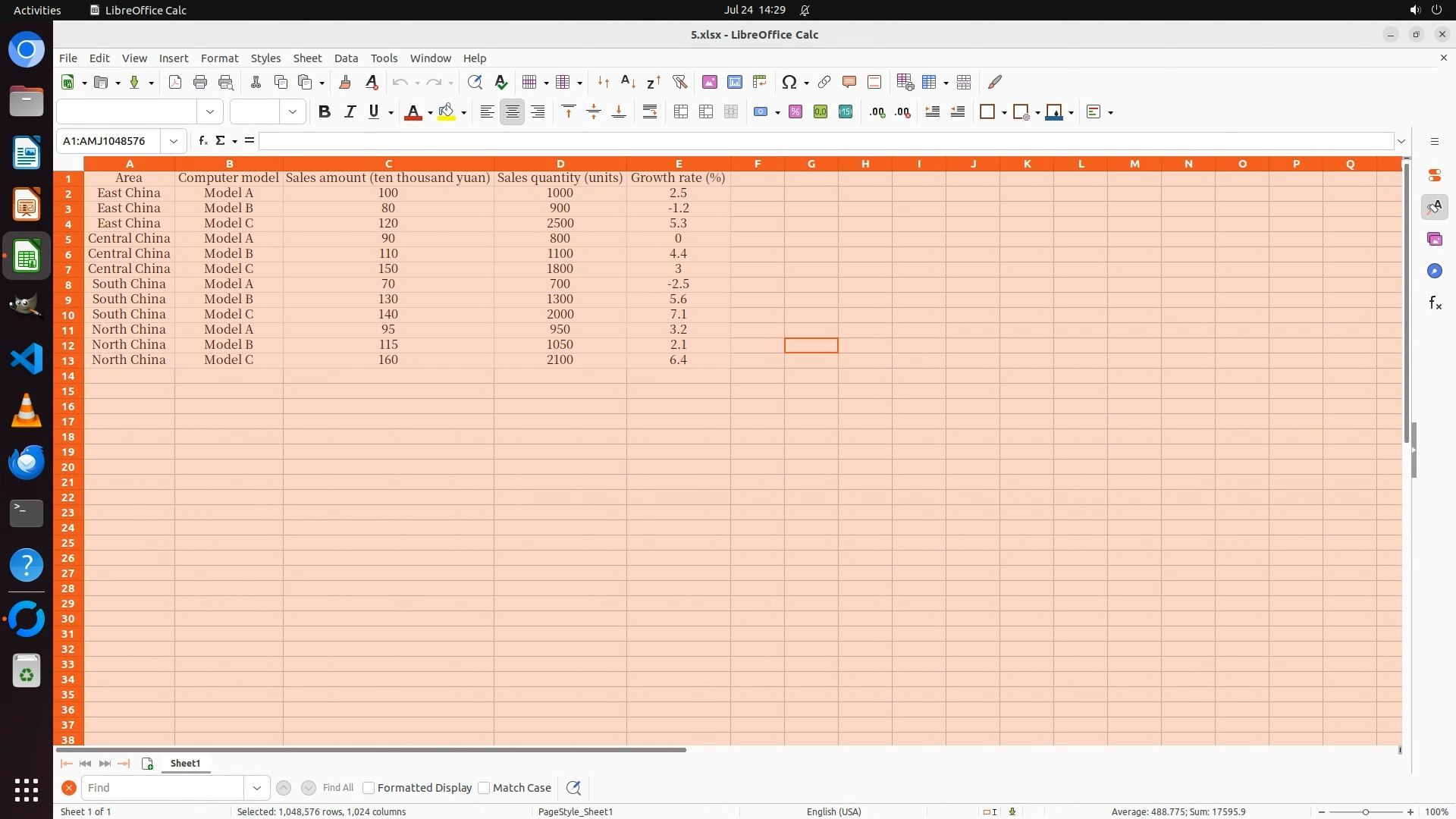
Task: Open the Function Wizard next to the Name Box
Action: point(203,141)
